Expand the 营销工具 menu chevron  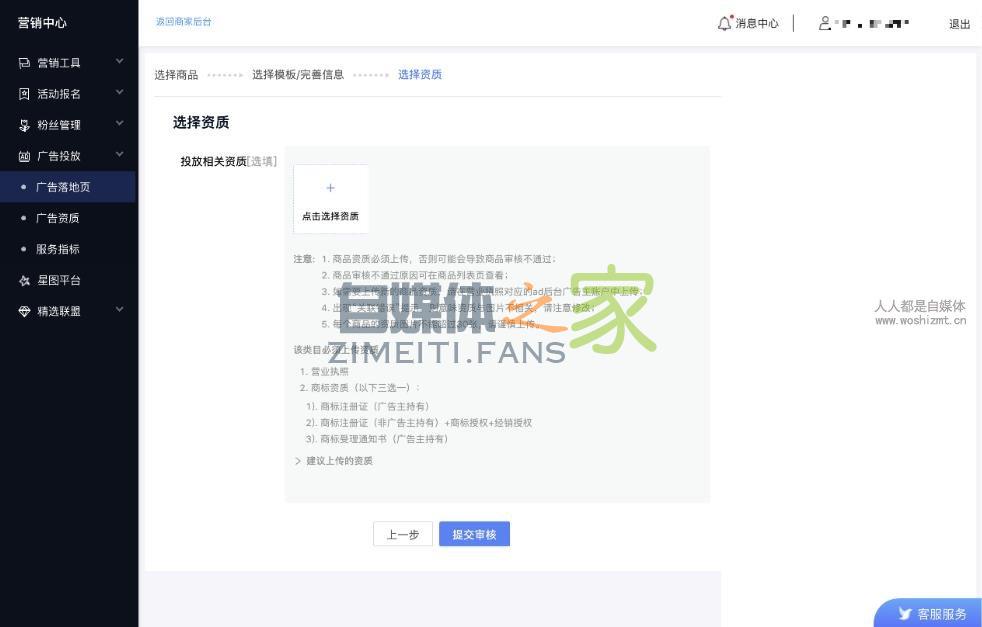pyautogui.click(x=119, y=62)
